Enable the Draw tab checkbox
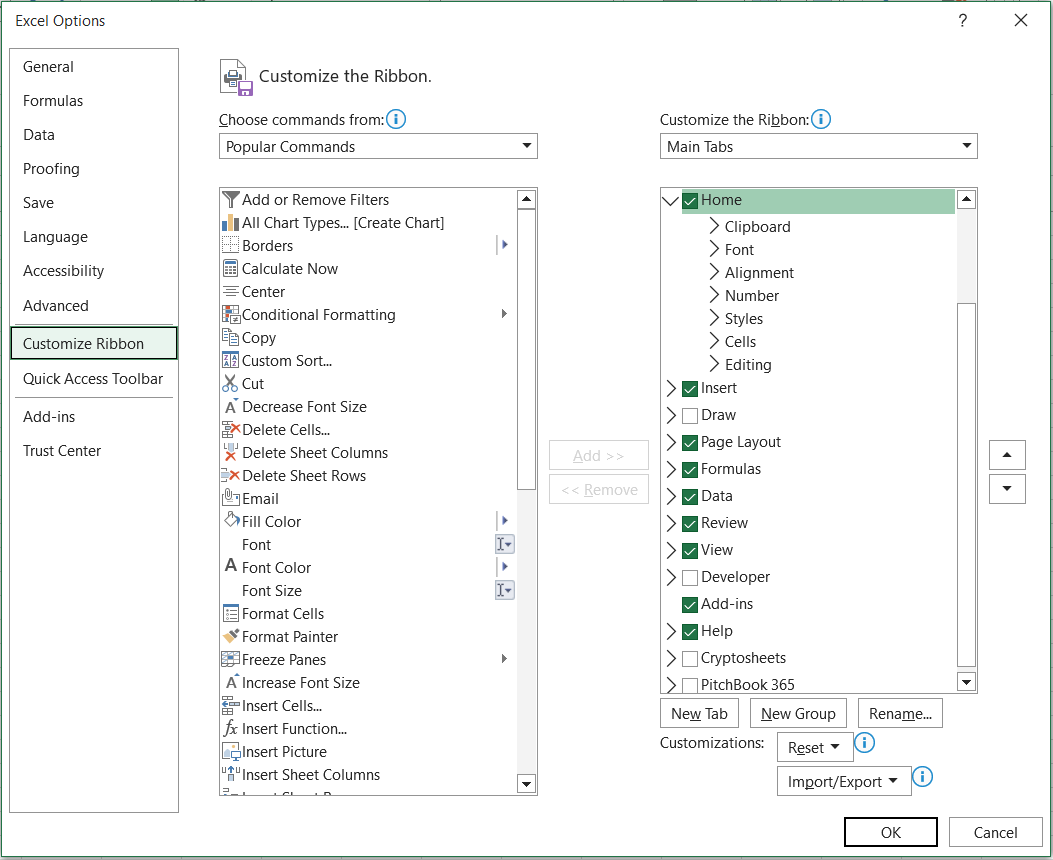 (690, 415)
